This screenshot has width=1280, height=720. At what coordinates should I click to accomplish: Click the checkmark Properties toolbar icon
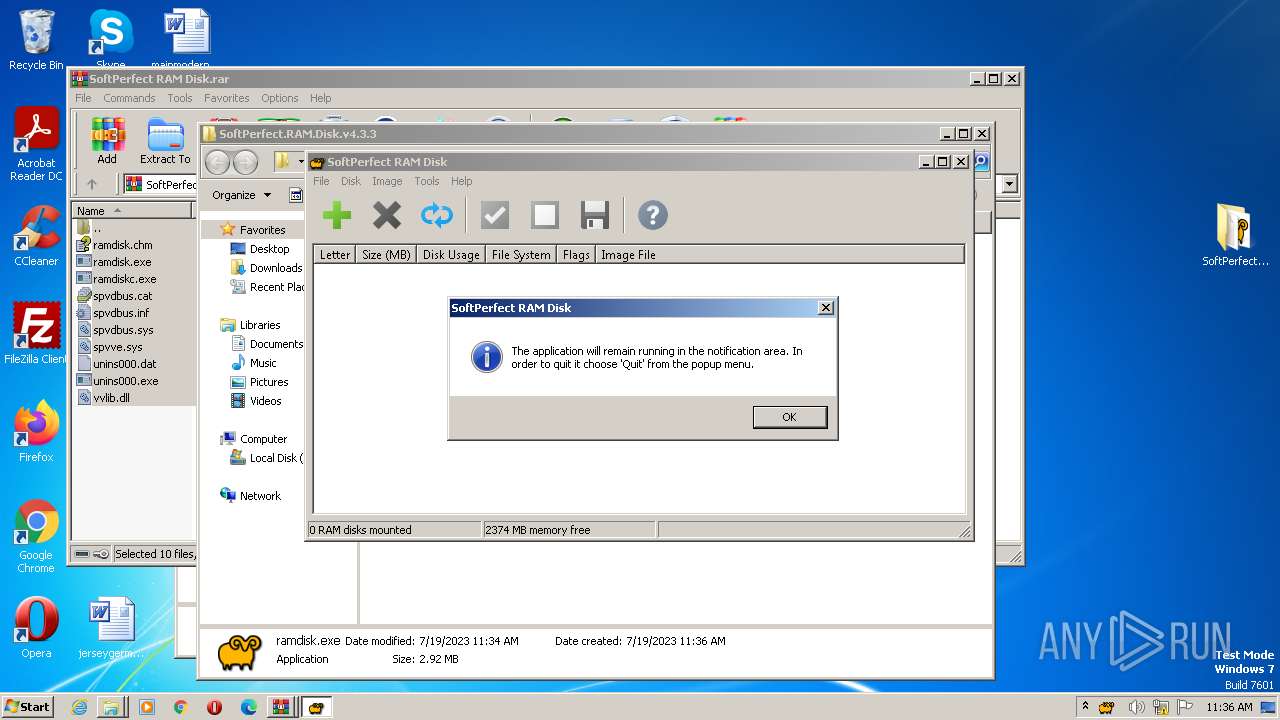click(x=495, y=215)
